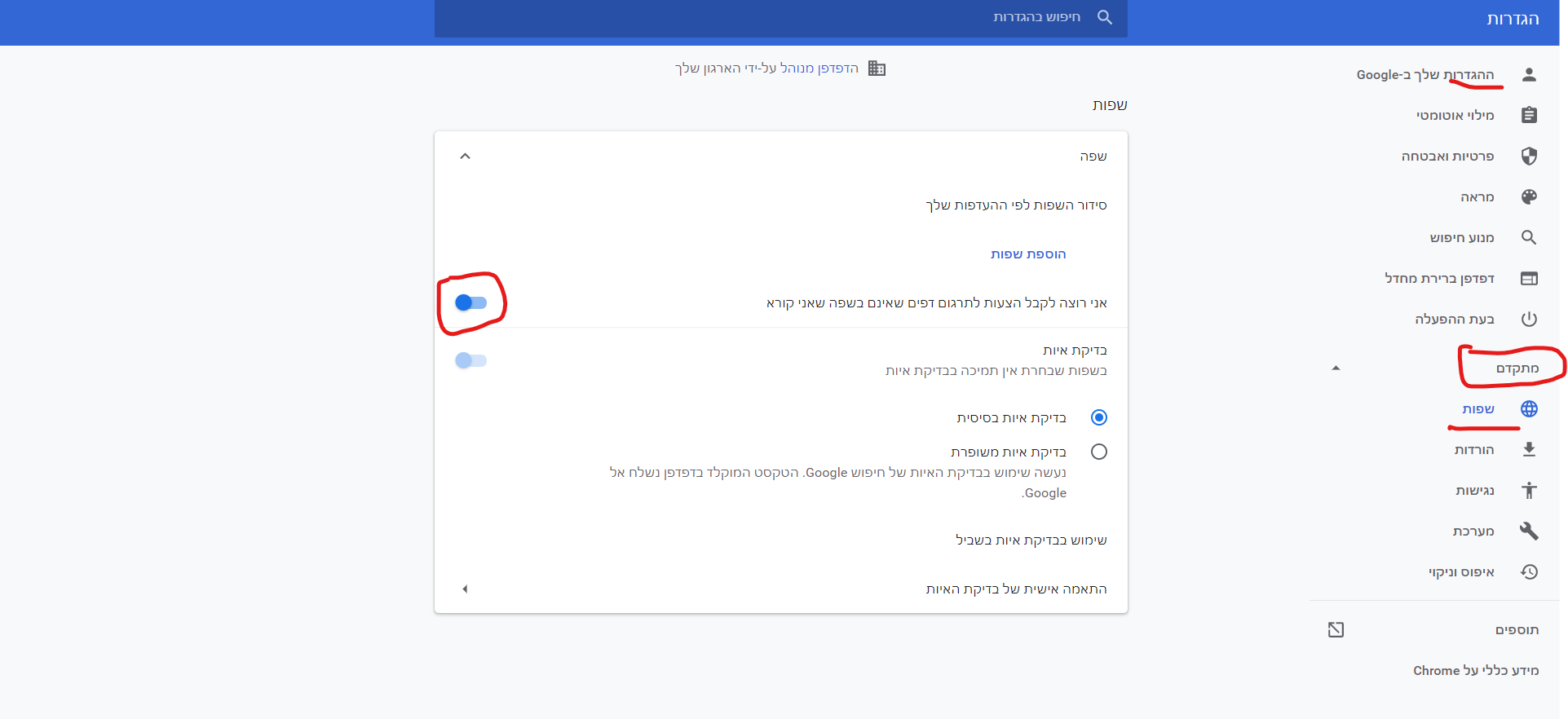
Task: Click the reset and clean up clock icon
Action: 1529,572
